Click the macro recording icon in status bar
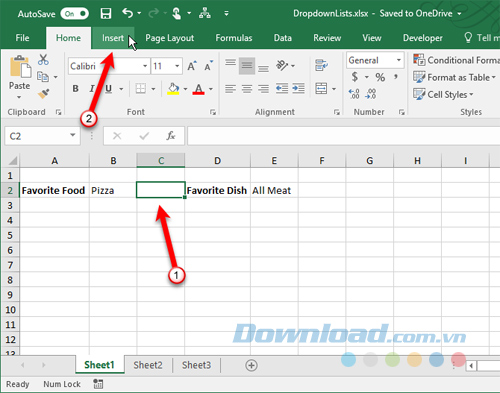500x393 pixels. point(98,384)
